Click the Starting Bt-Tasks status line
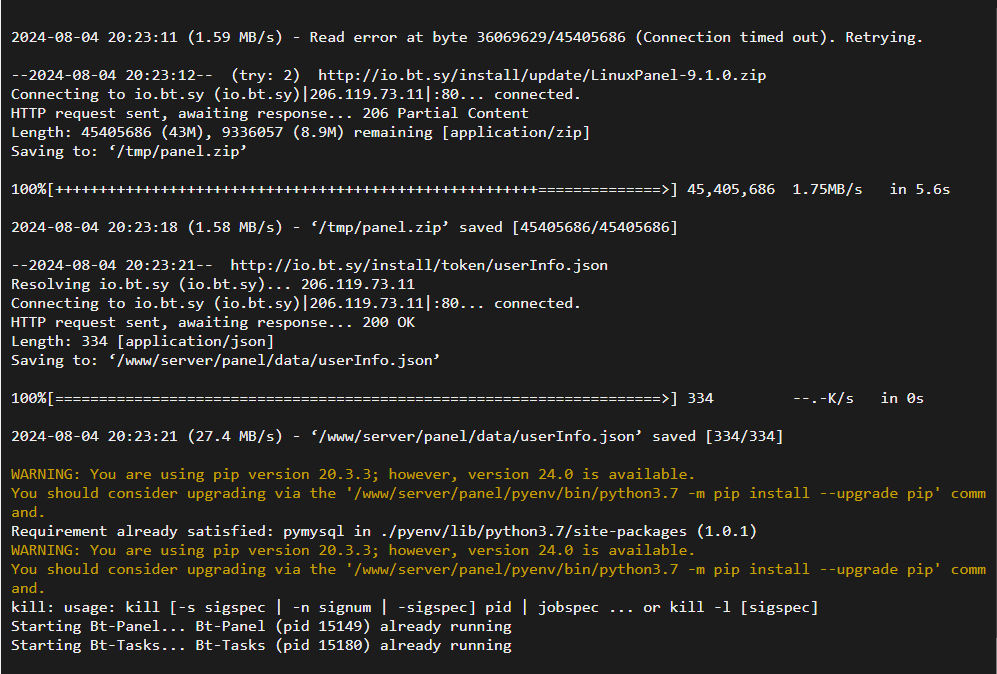The image size is (997, 674). pos(261,645)
